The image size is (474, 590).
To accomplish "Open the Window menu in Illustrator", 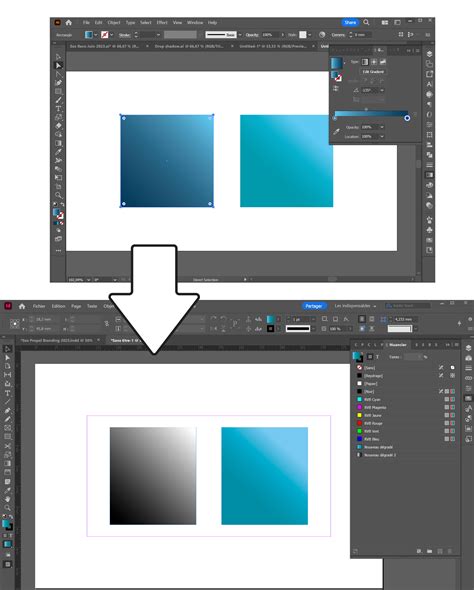I will point(195,23).
